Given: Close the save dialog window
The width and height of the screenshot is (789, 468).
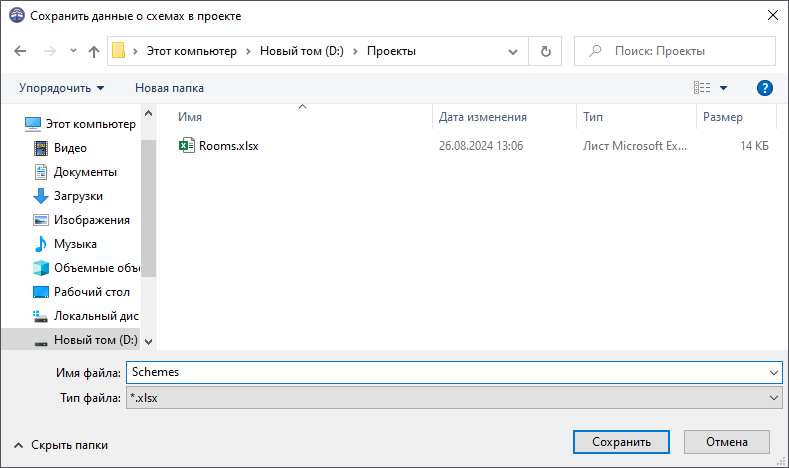Looking at the screenshot, I should point(773,16).
